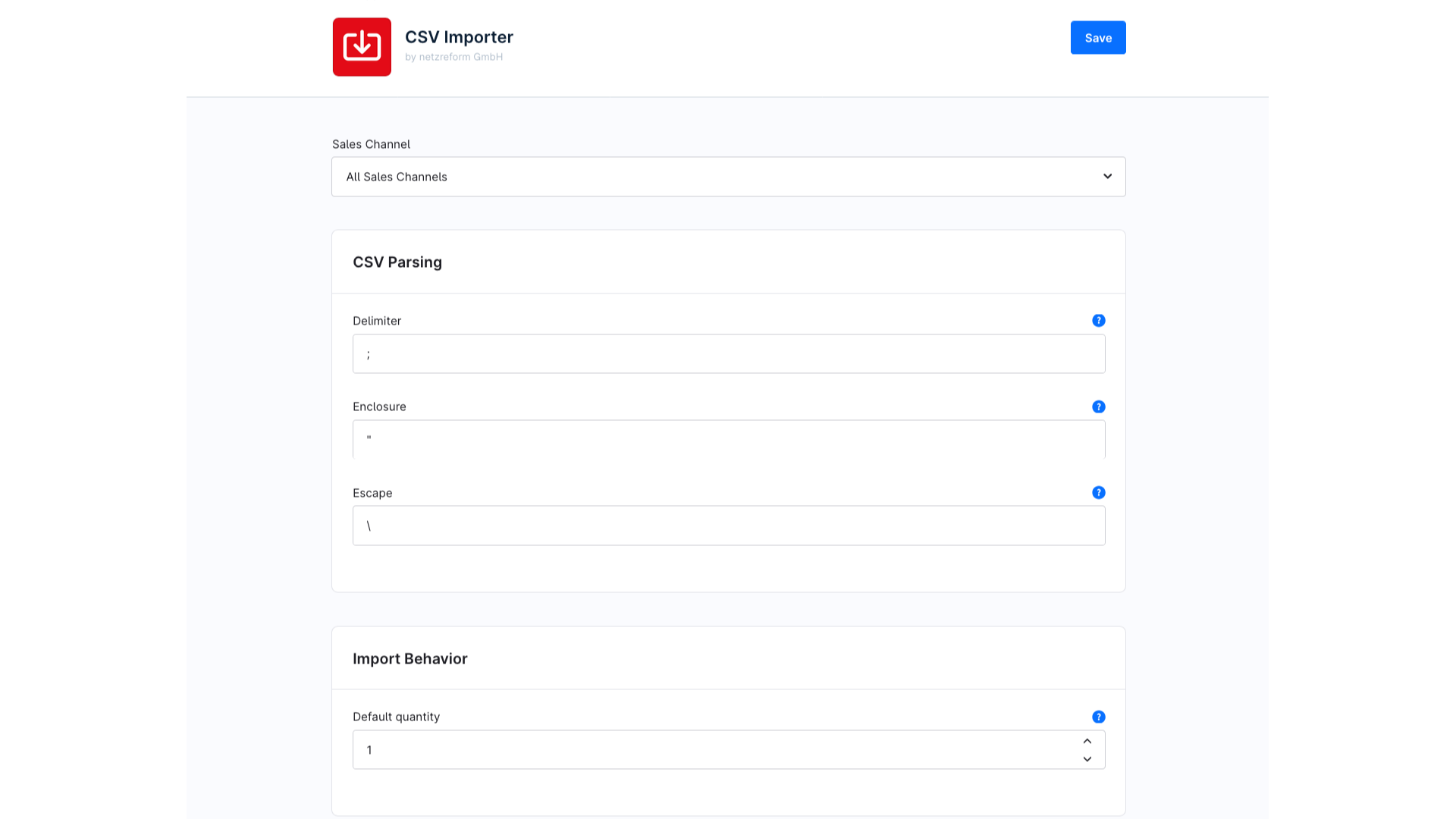Open the Delimiter help tooltip icon

1098,321
